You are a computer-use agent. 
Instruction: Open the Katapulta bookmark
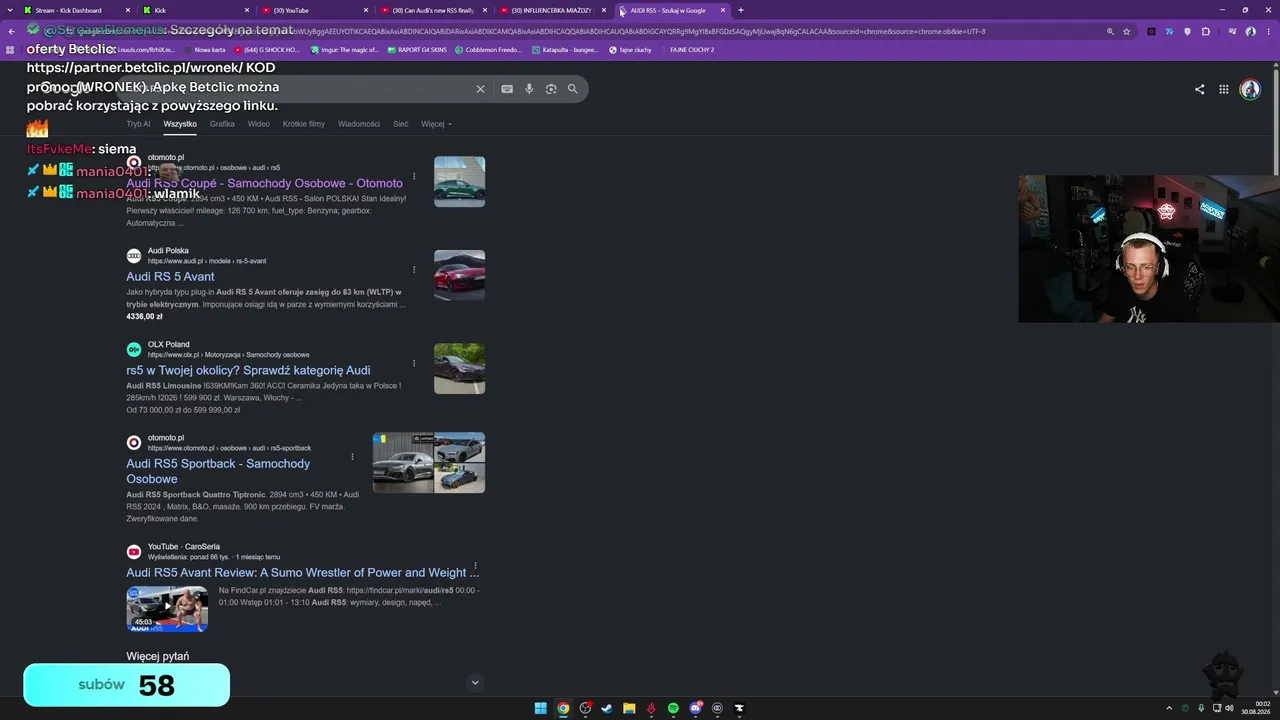(x=566, y=49)
